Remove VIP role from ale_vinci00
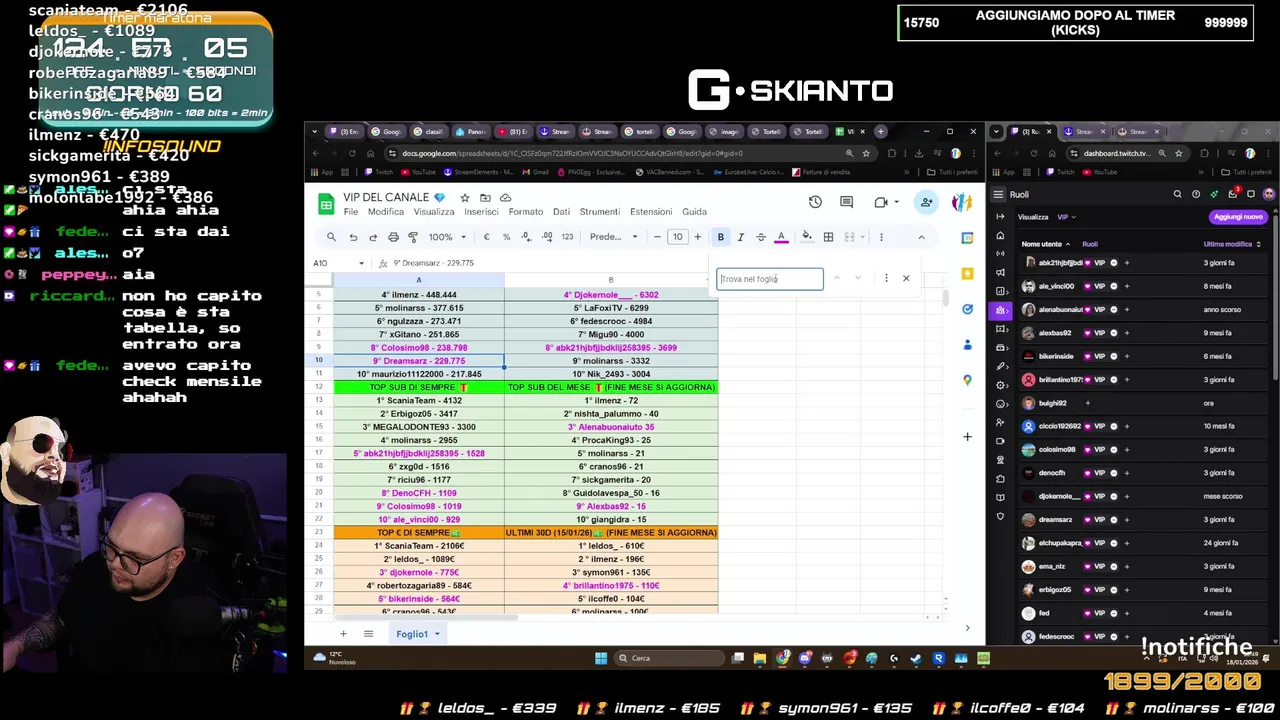 1114,286
